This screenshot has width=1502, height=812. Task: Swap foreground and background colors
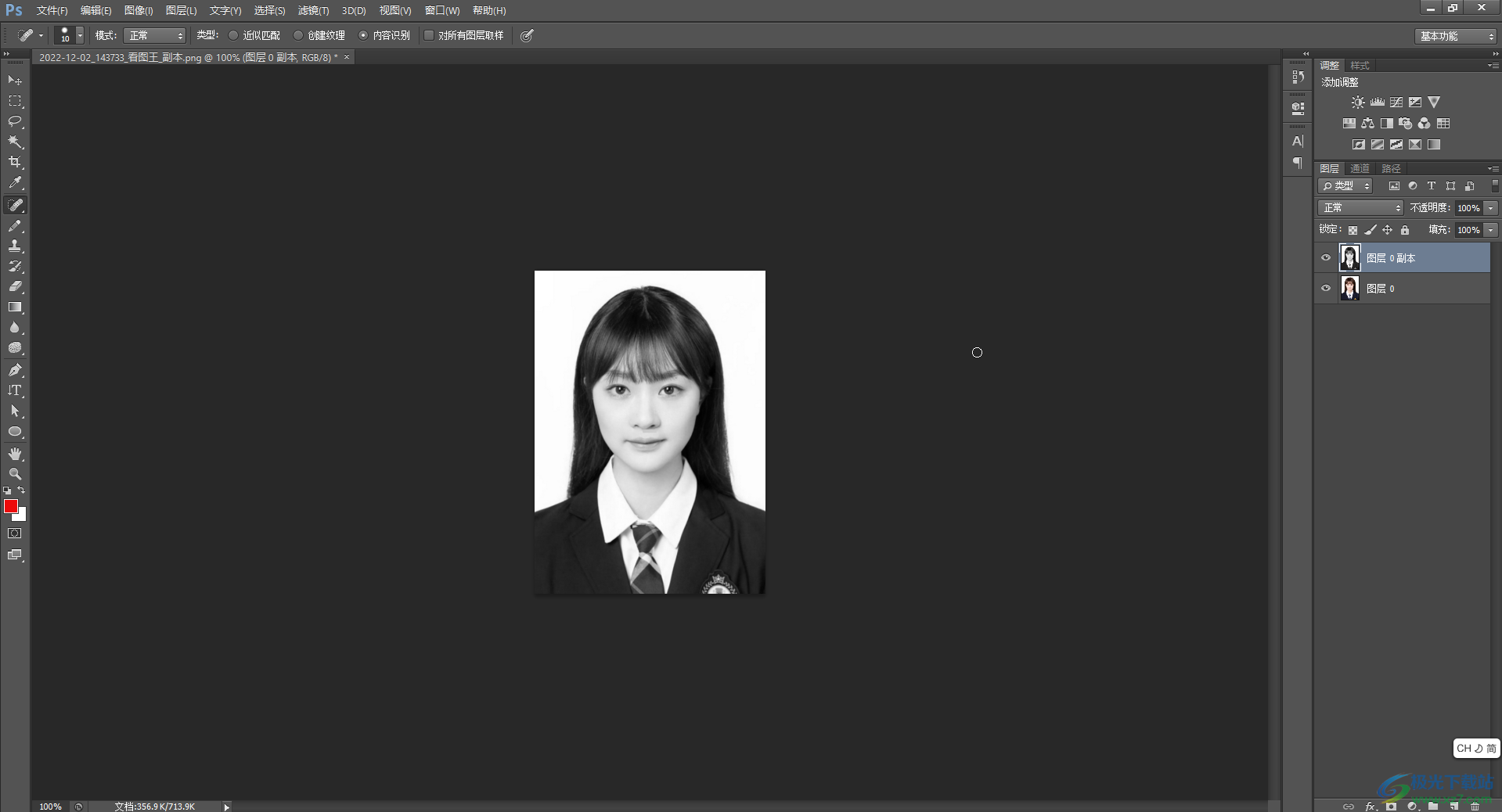[x=22, y=490]
